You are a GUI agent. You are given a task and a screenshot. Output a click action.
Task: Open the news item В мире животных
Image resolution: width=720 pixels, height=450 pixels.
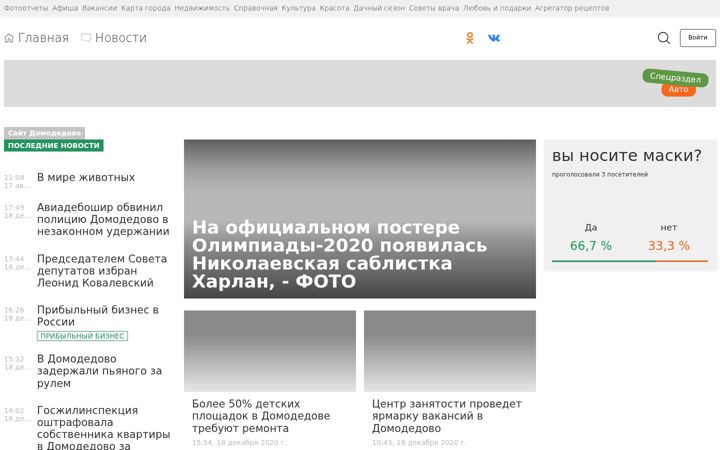tap(86, 177)
